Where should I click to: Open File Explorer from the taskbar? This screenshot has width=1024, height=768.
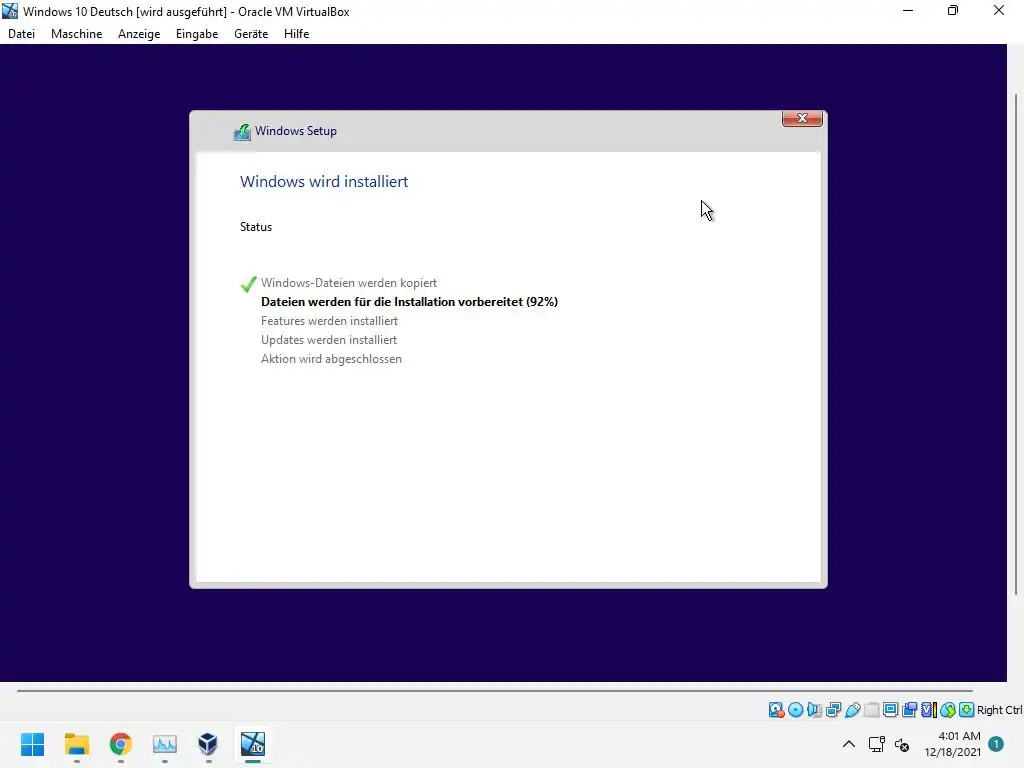(x=76, y=744)
